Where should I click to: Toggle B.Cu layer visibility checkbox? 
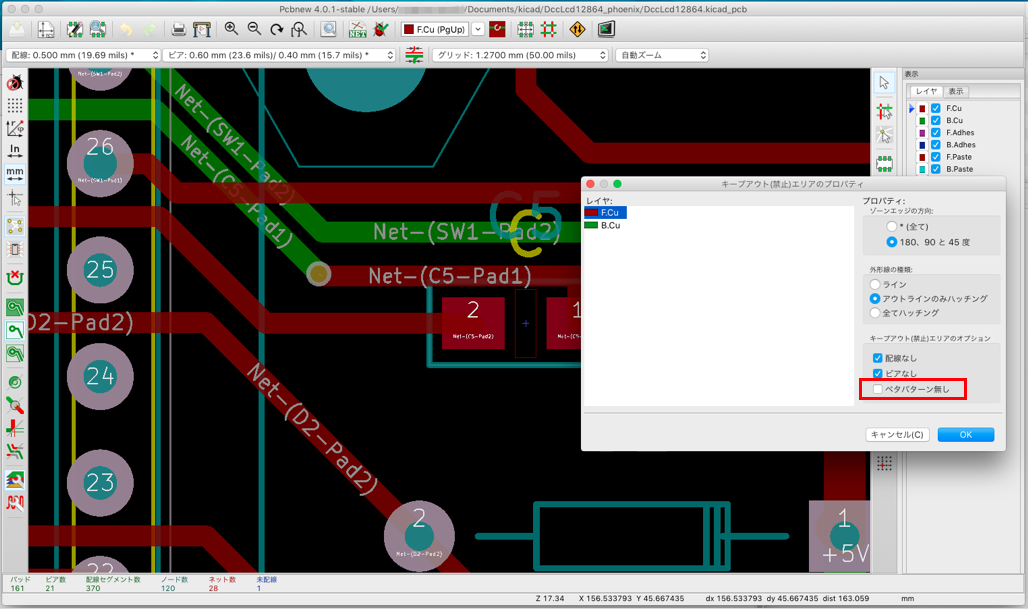pos(936,121)
